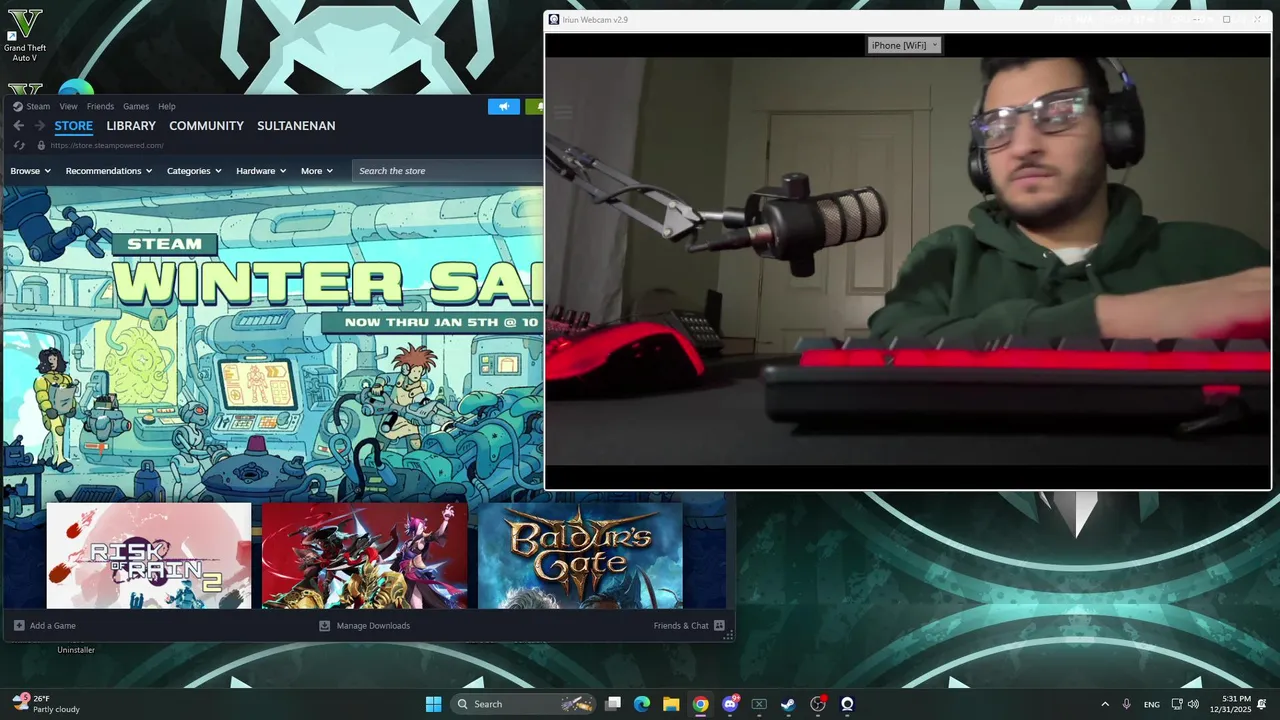Launch Microsoft Edge from the taskbar
This screenshot has width=1280, height=720.
(x=642, y=704)
